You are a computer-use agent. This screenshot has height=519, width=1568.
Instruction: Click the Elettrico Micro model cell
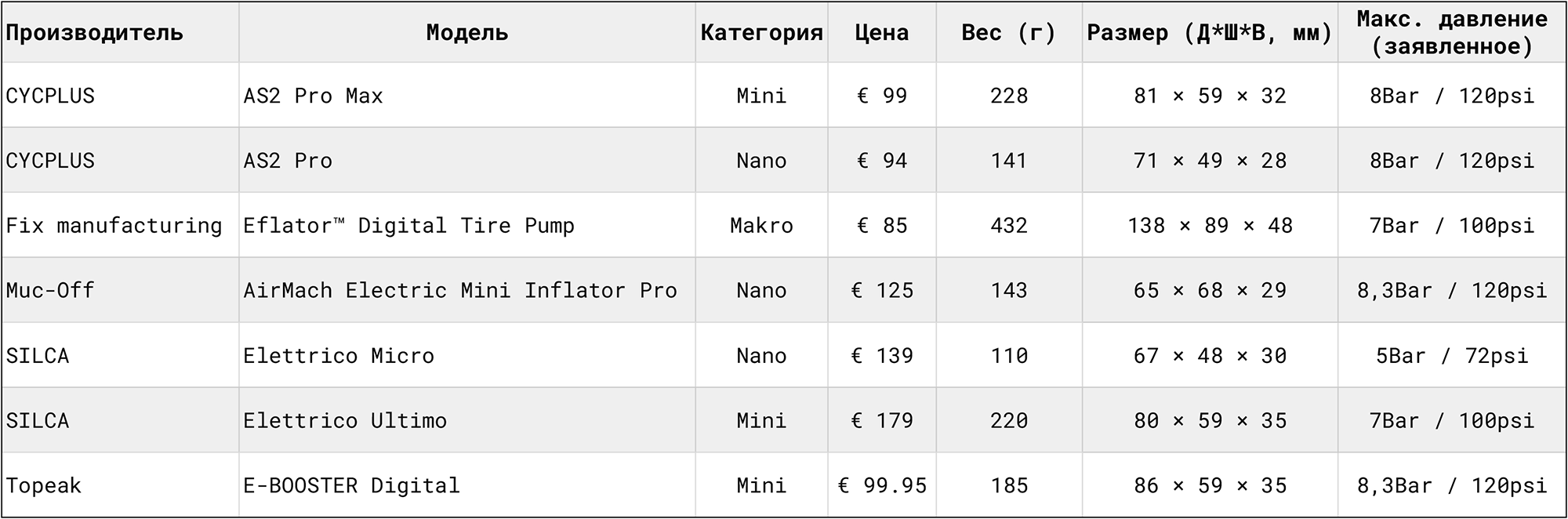coord(339,356)
